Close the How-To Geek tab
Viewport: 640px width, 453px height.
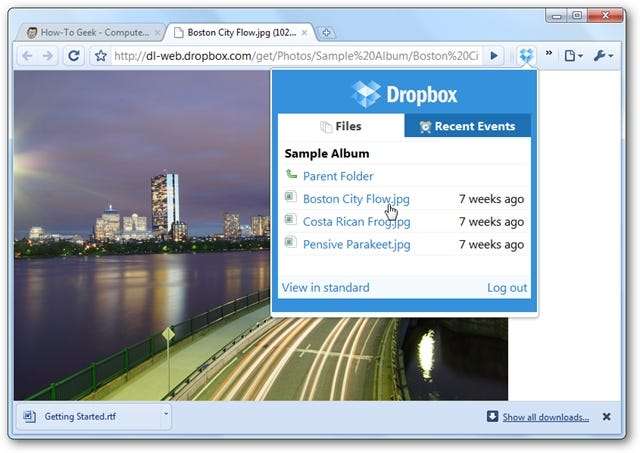[158, 33]
